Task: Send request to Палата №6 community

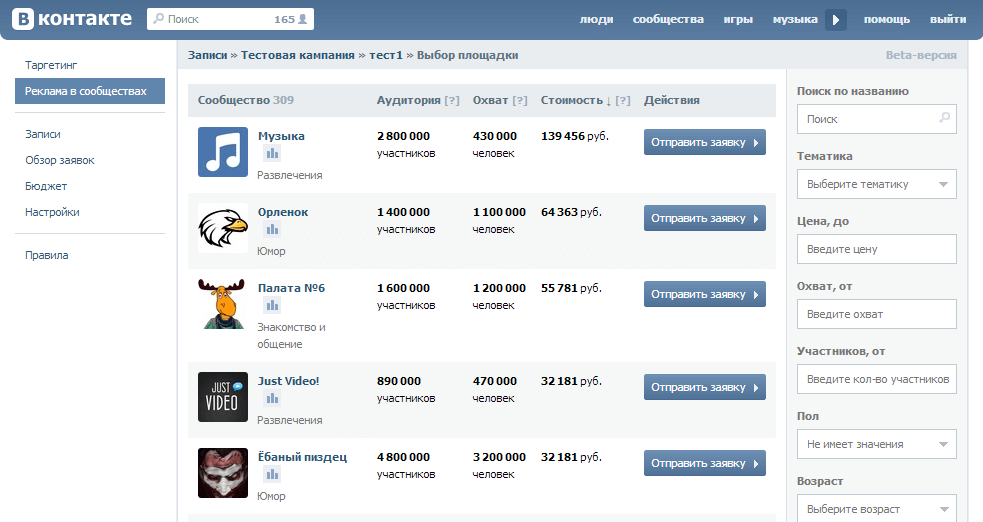Action: click(x=705, y=294)
